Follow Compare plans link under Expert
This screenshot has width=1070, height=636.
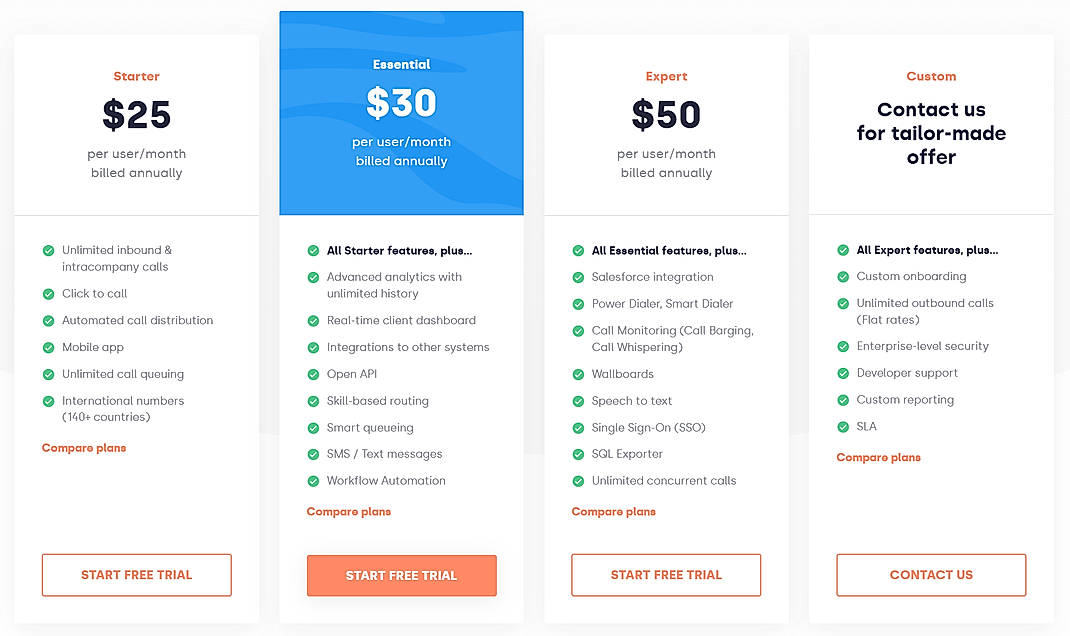pos(614,512)
